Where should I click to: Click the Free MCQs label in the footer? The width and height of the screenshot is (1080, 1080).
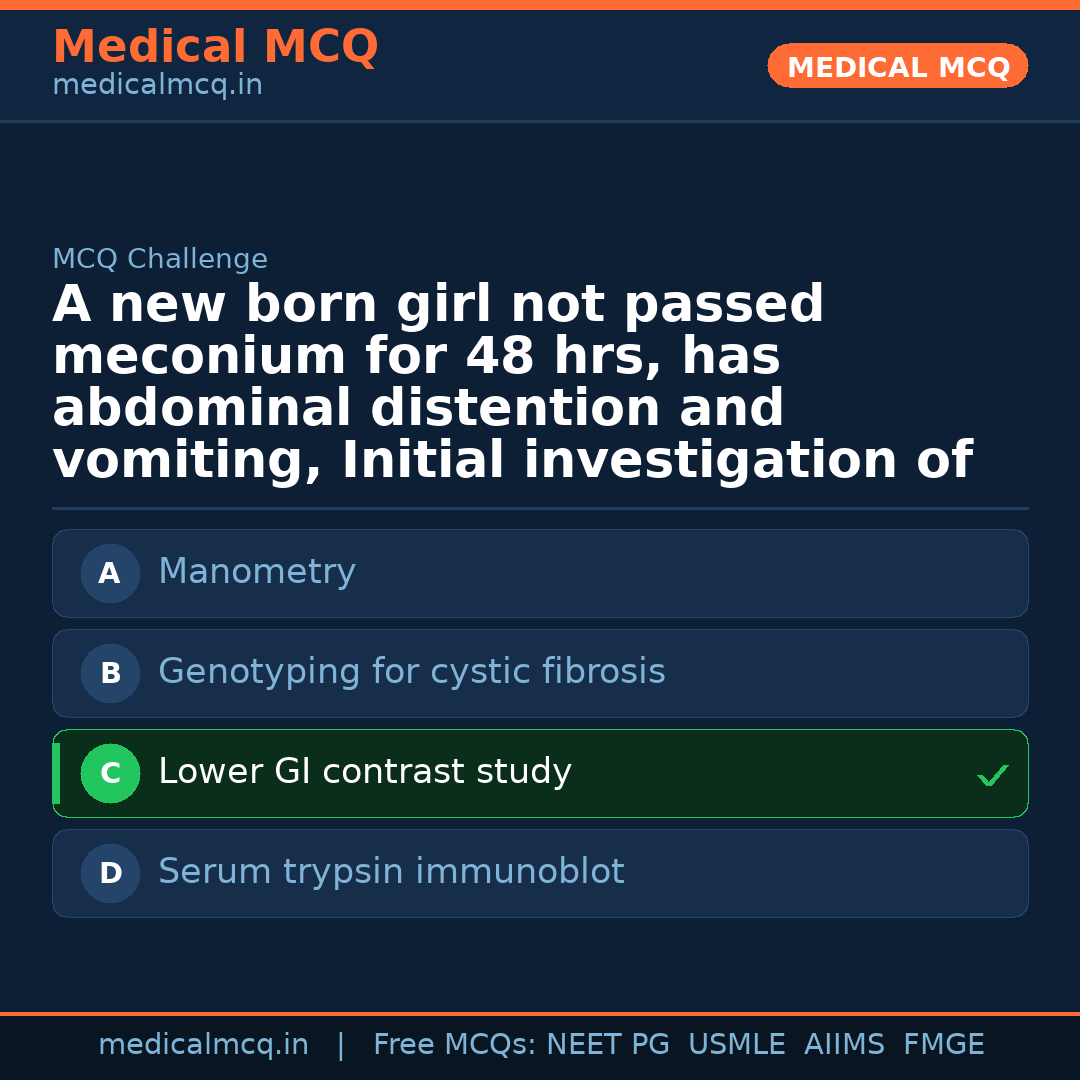(x=455, y=1045)
